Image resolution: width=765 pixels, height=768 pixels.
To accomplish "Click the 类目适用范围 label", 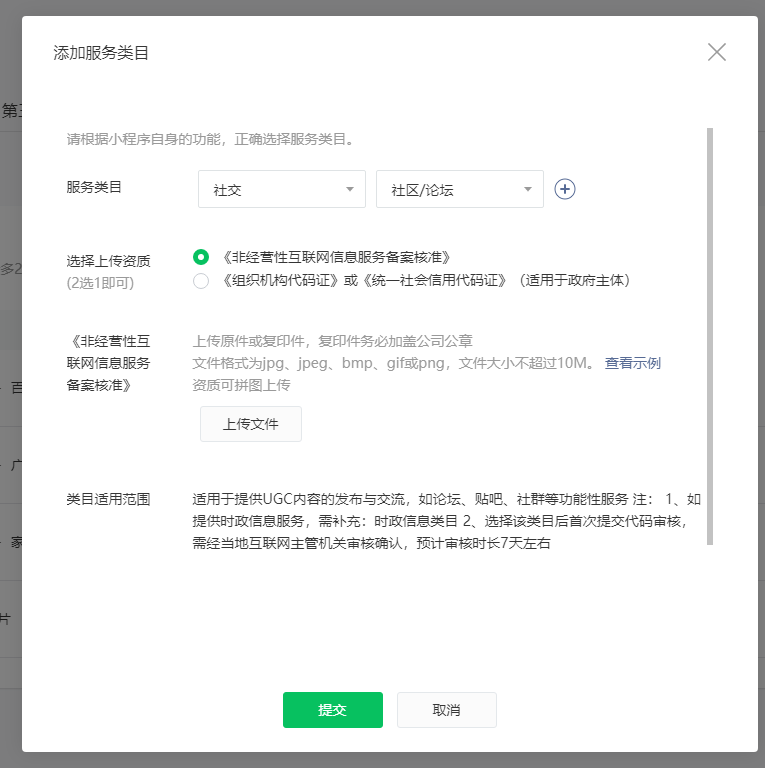I will pyautogui.click(x=108, y=499).
